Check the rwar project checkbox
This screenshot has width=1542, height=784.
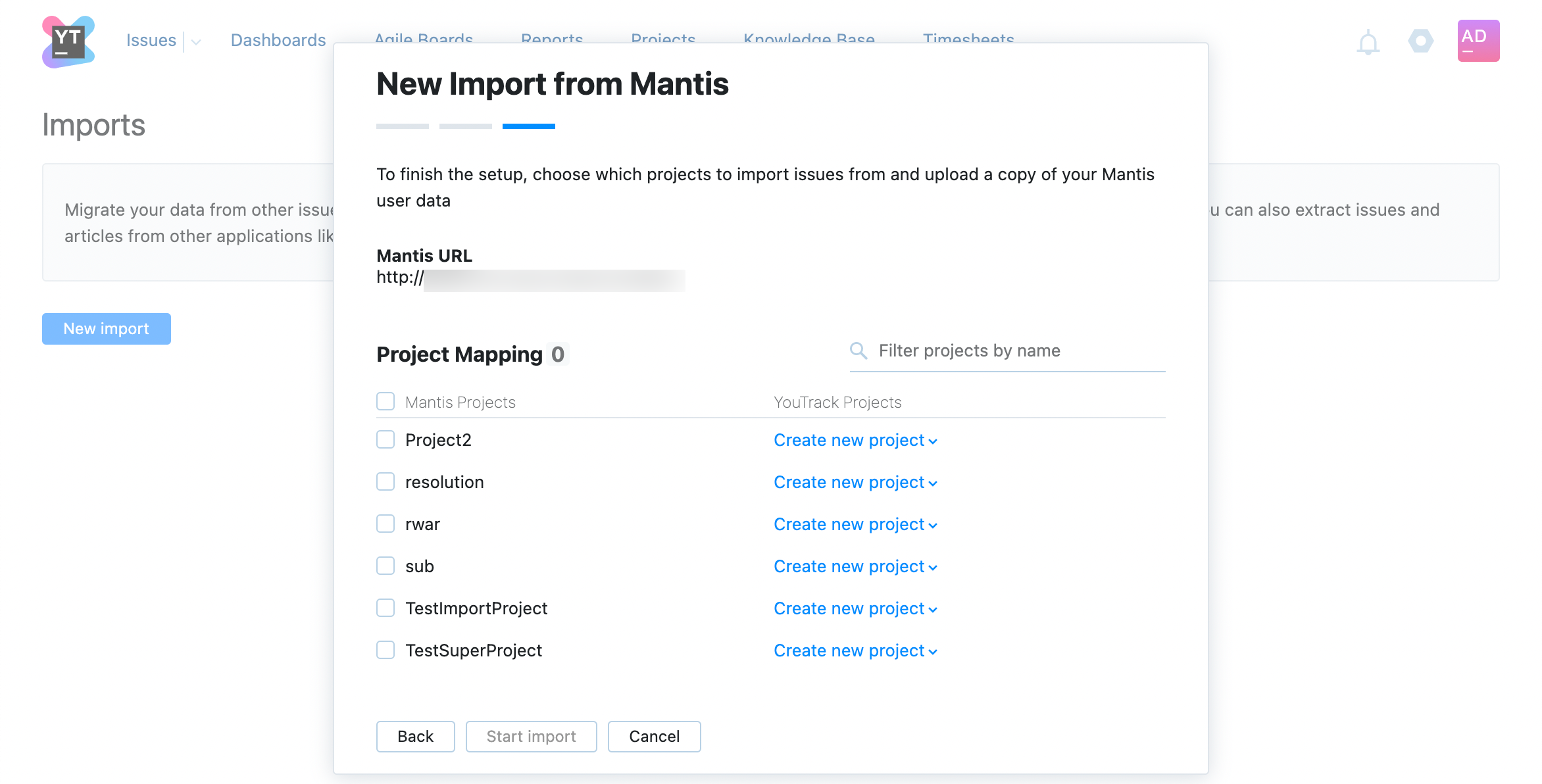pyautogui.click(x=385, y=524)
